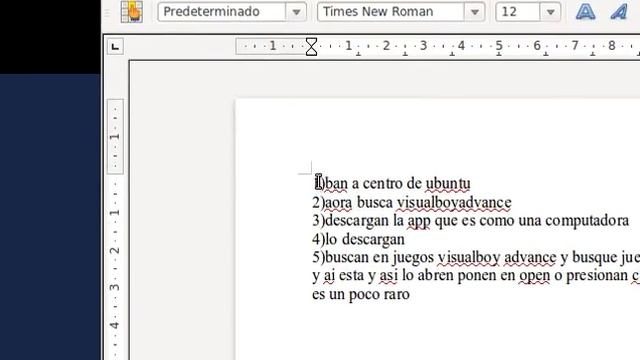This screenshot has width=640, height=360.
Task: Click the underlined word "open"
Action: tap(534, 276)
